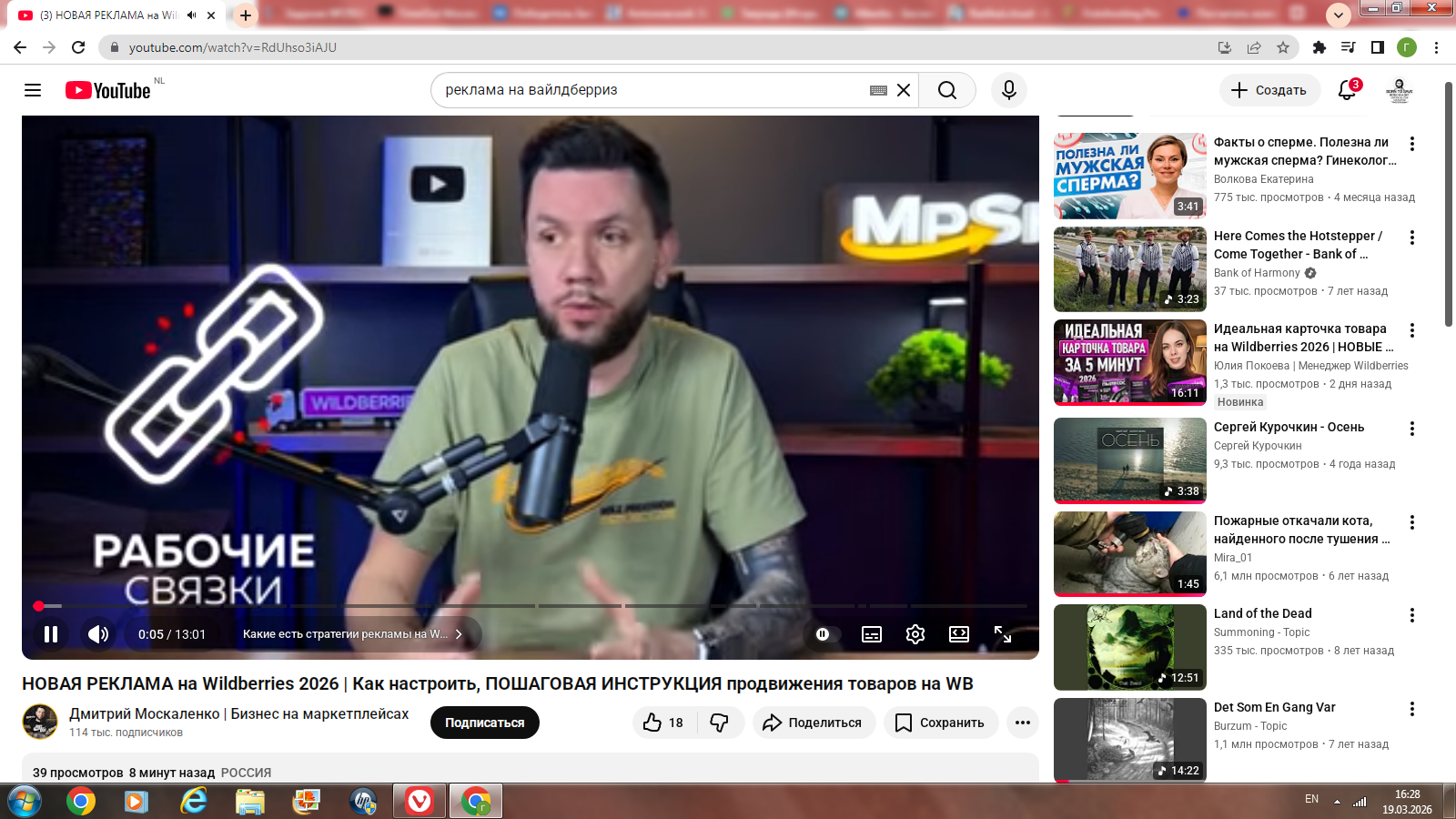The width and height of the screenshot is (1456, 819).
Task: Clear the search query with the X
Action: [x=904, y=90]
